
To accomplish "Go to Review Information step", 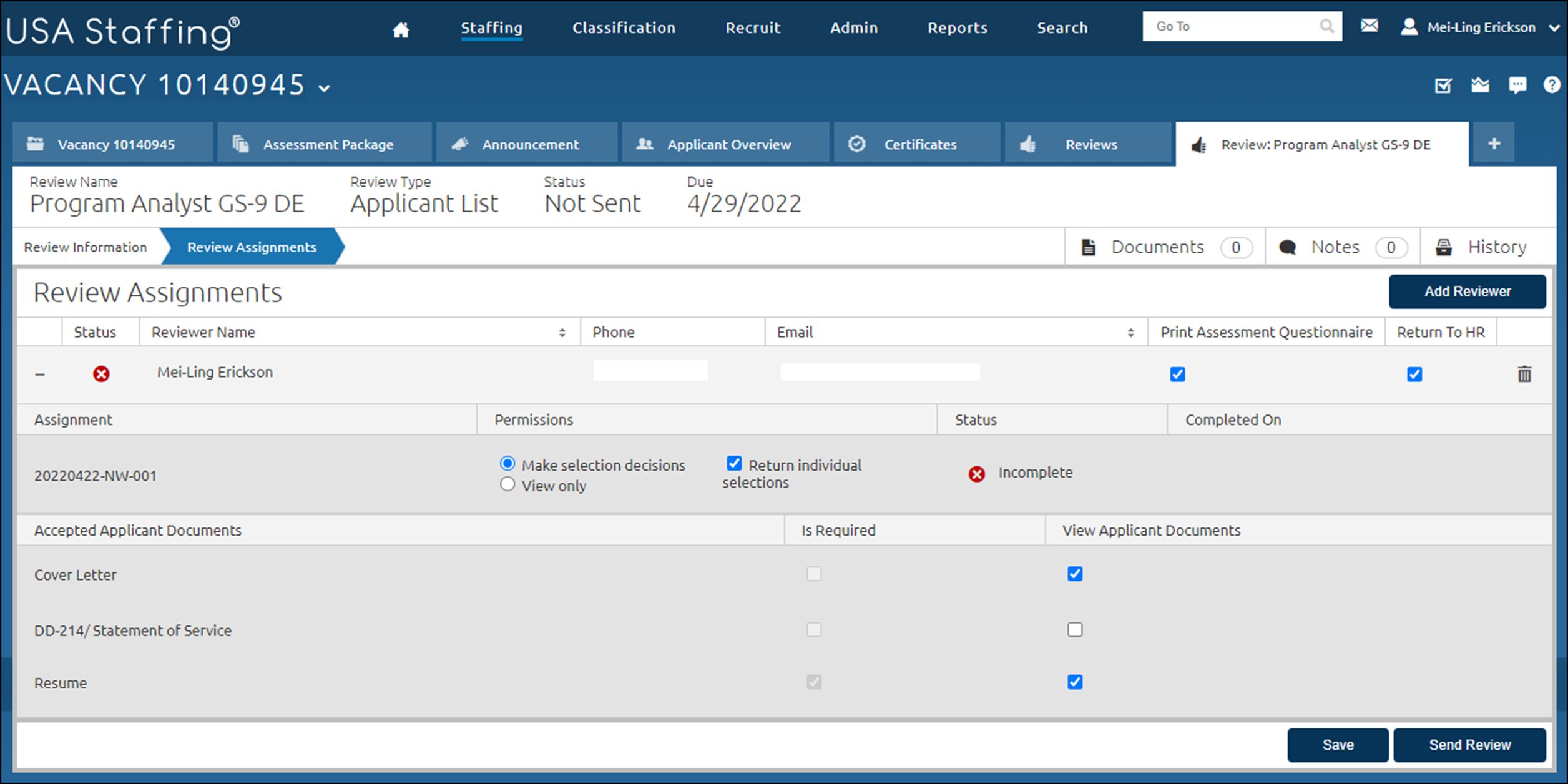I will 86,247.
